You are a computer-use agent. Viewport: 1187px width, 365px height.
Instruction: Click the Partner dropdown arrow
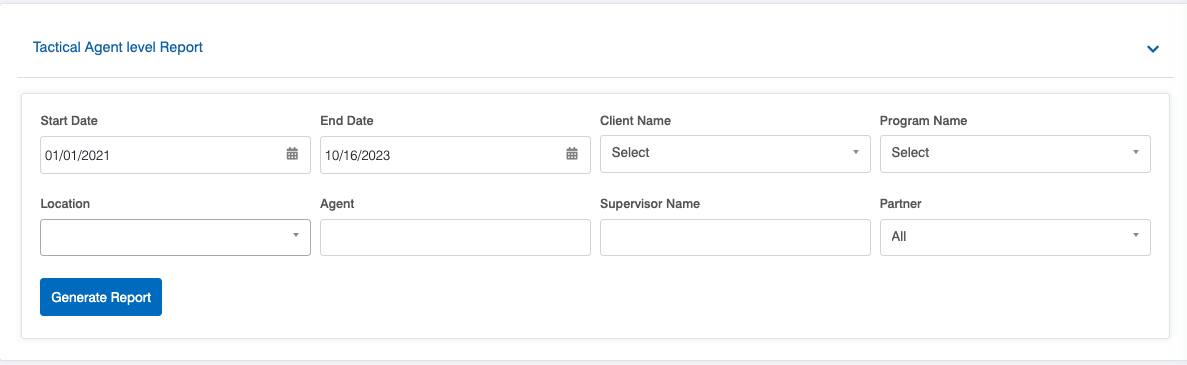click(x=1136, y=236)
